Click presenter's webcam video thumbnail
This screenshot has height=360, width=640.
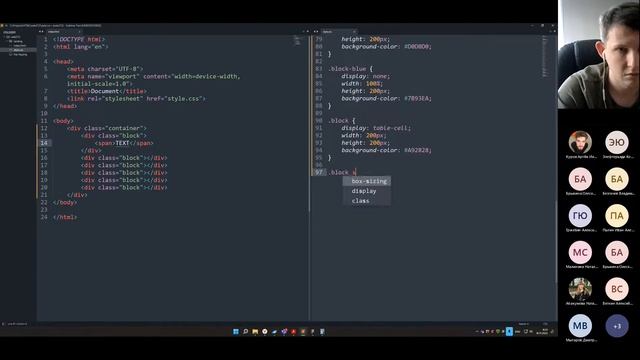tap(599, 54)
